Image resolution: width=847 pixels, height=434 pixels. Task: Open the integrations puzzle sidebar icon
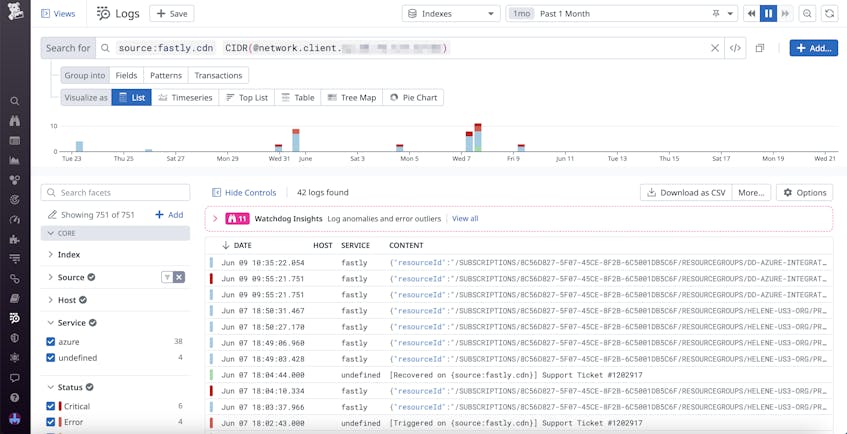[x=15, y=239]
